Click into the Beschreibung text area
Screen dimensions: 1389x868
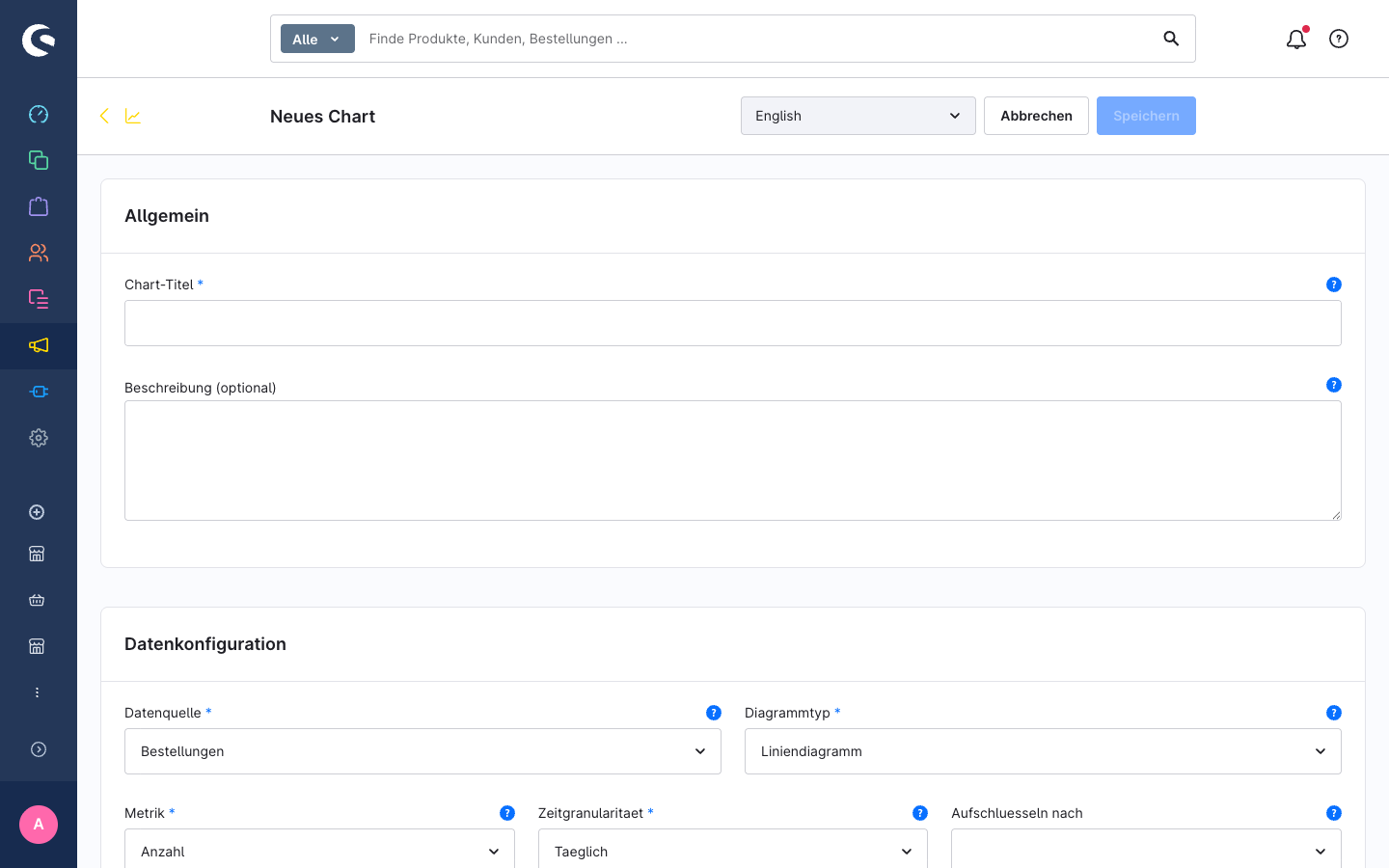733,461
